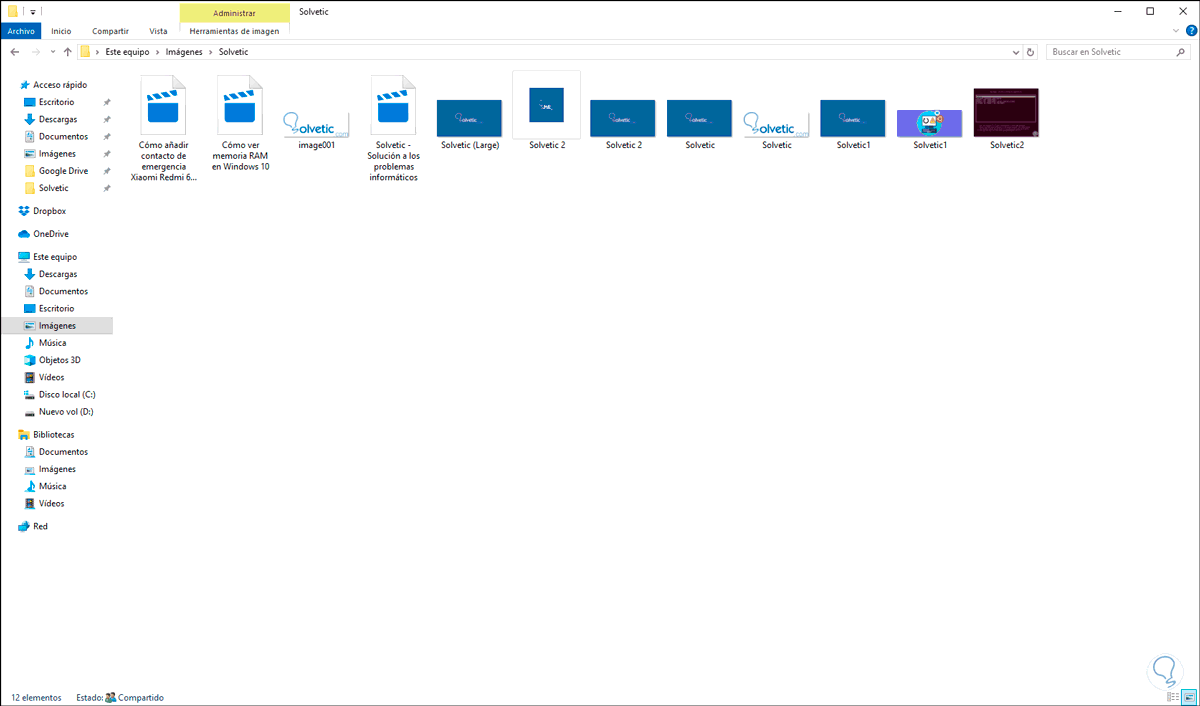Expand the ribbon with the chevron
The width and height of the screenshot is (1200, 706).
pos(1176,31)
